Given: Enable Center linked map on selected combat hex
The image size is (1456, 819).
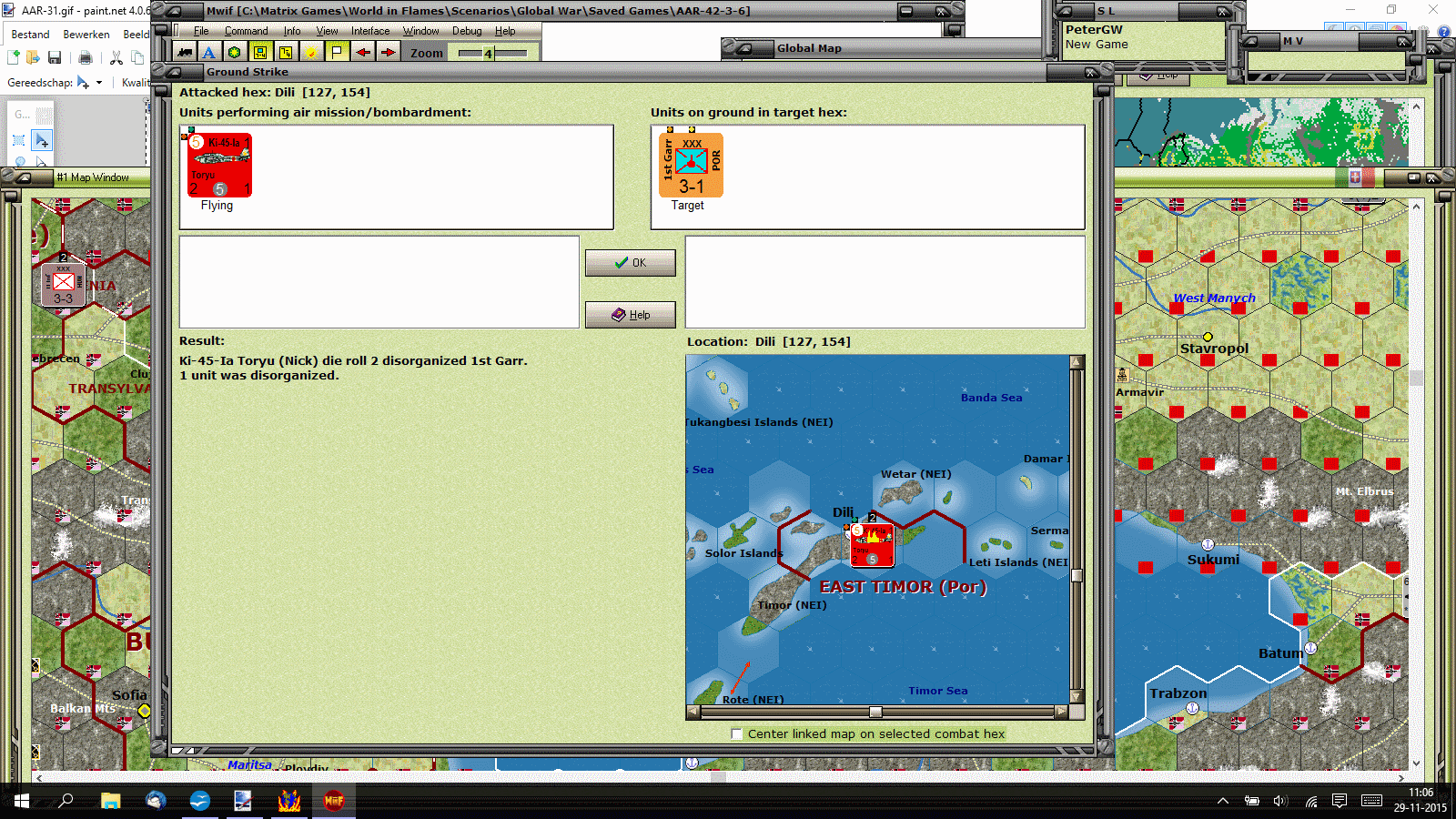Looking at the screenshot, I should [x=737, y=733].
